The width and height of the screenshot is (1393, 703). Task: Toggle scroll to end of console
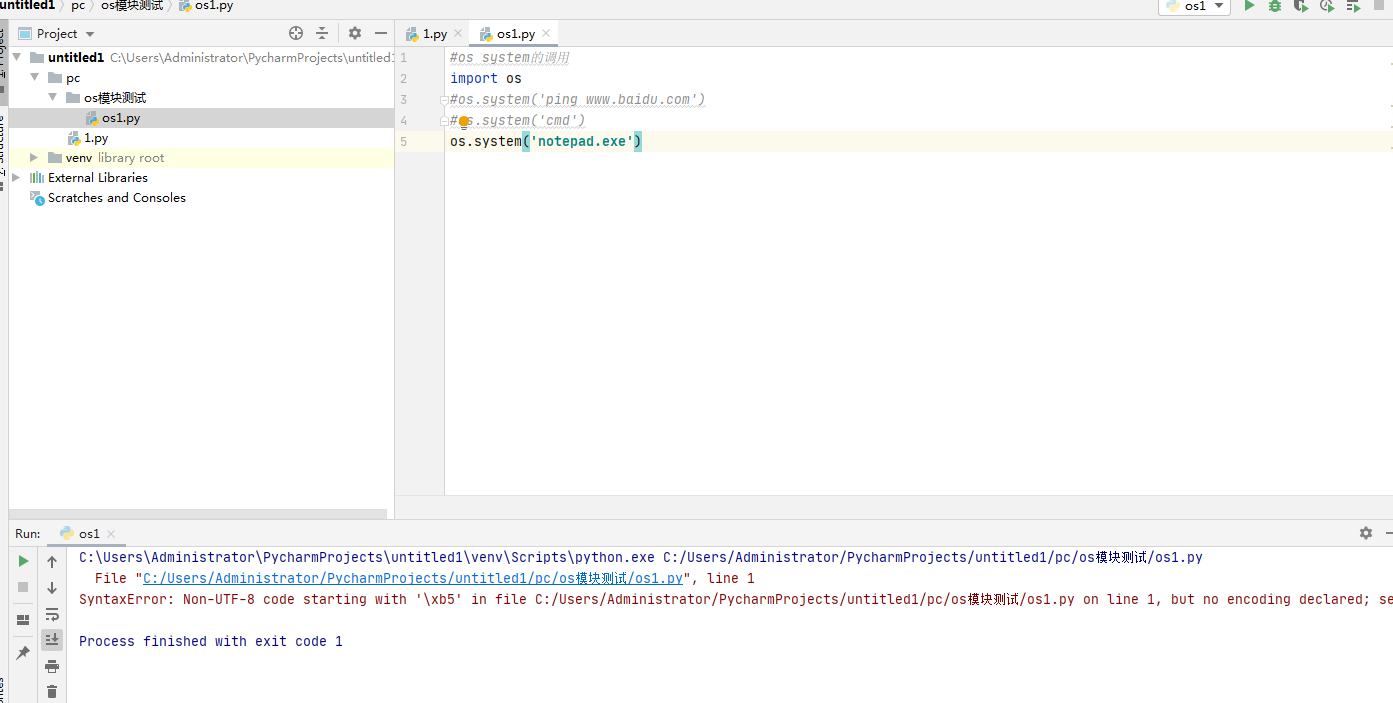(52, 639)
